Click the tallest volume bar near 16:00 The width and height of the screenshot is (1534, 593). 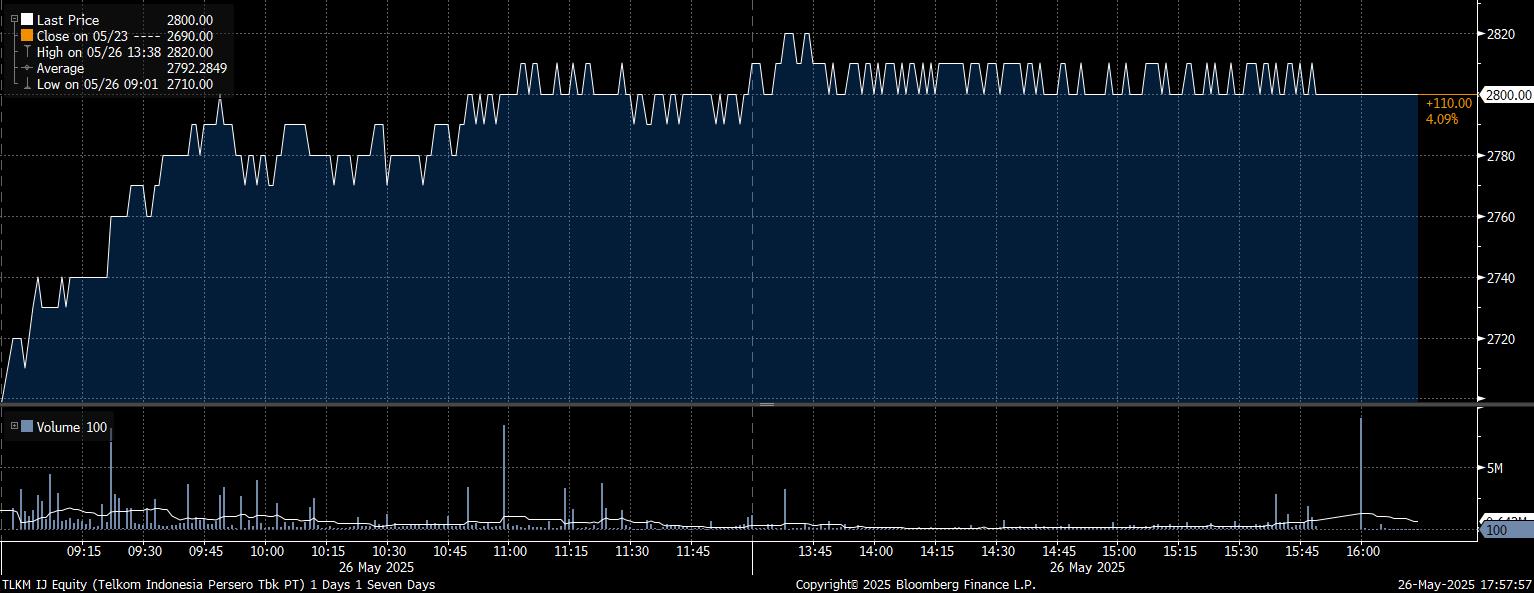click(x=1361, y=470)
